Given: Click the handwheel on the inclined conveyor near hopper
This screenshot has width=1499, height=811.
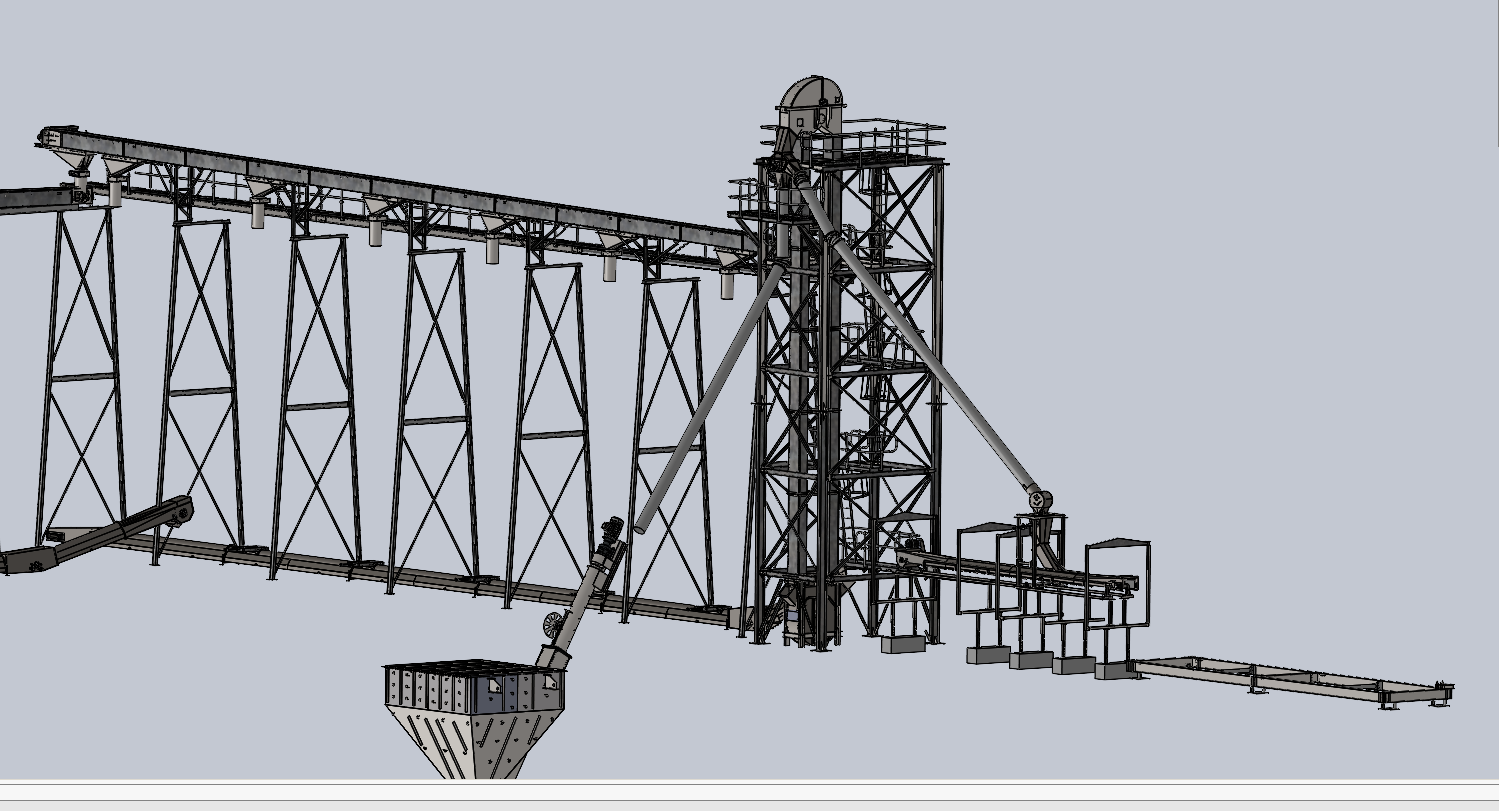Looking at the screenshot, I should click(x=552, y=626).
